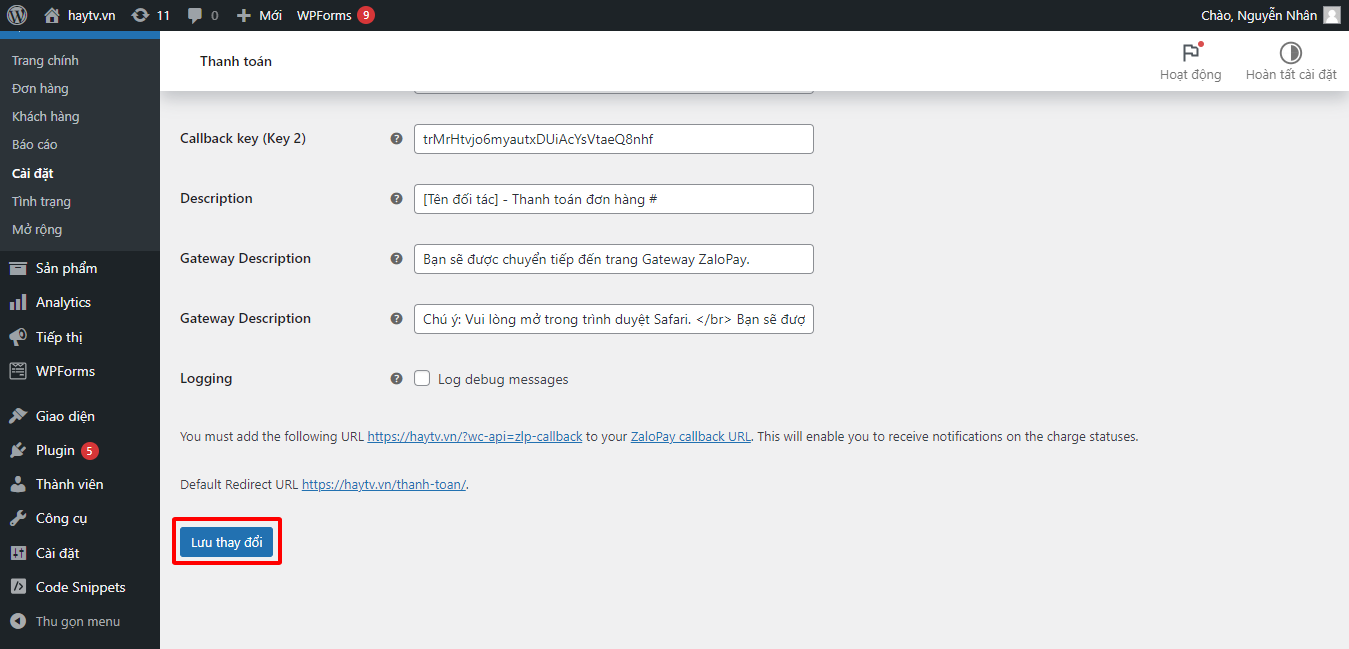Click help icon beside second Gateway Description
The height and width of the screenshot is (649, 1349).
pos(396,319)
